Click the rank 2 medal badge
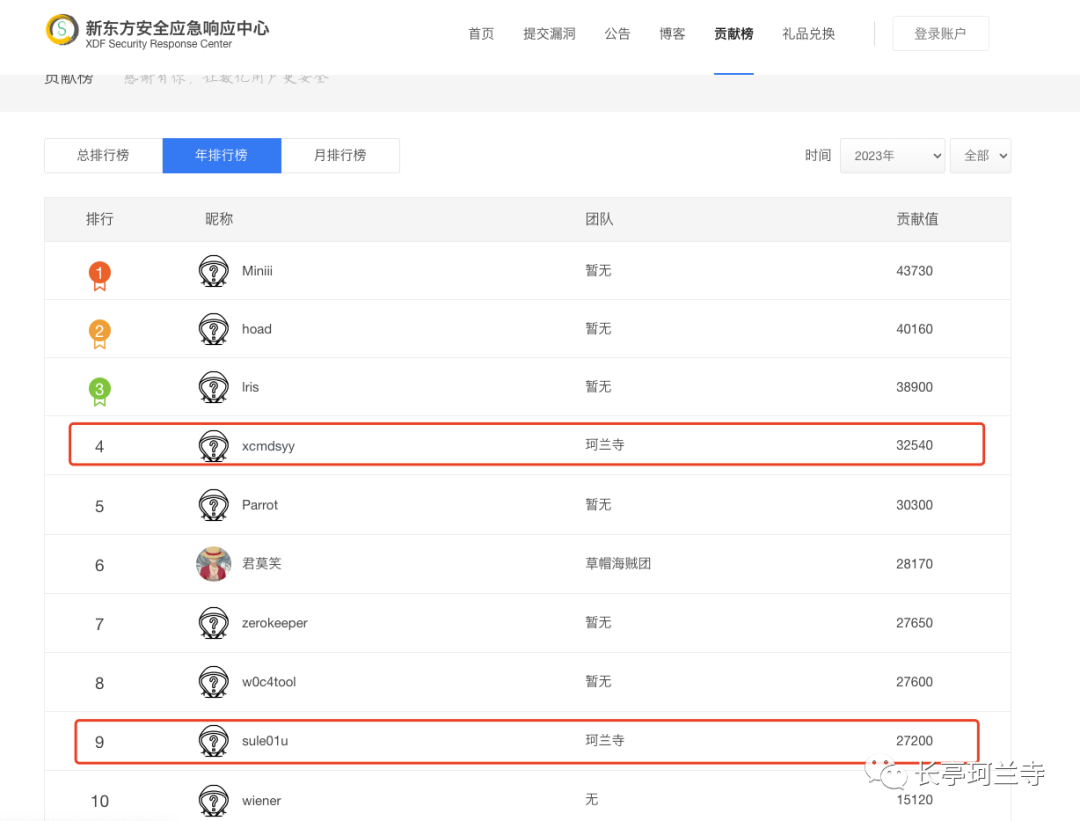The width and height of the screenshot is (1080, 821). click(x=100, y=333)
